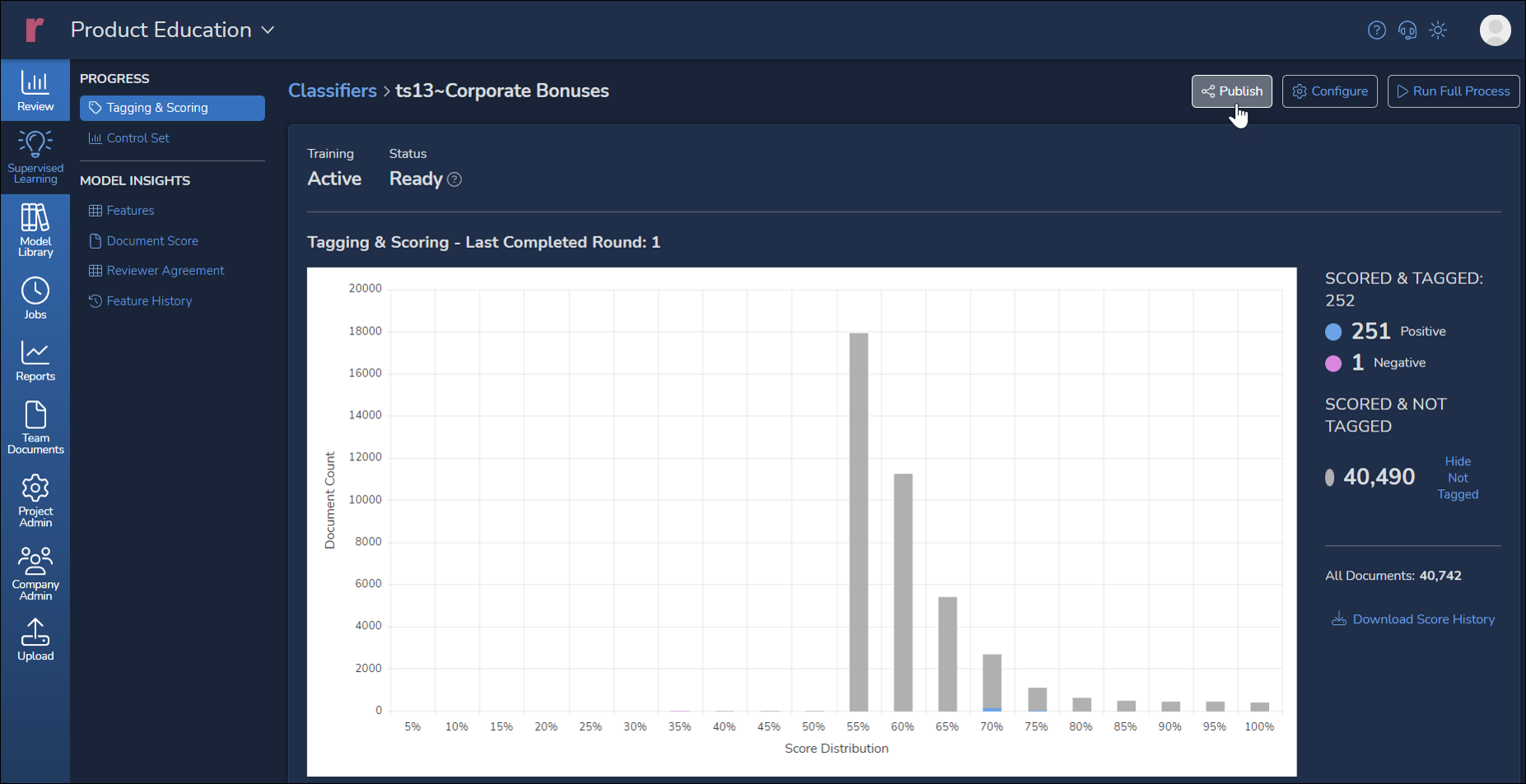The image size is (1526, 784).
Task: Click the Publish button
Action: 1231,91
